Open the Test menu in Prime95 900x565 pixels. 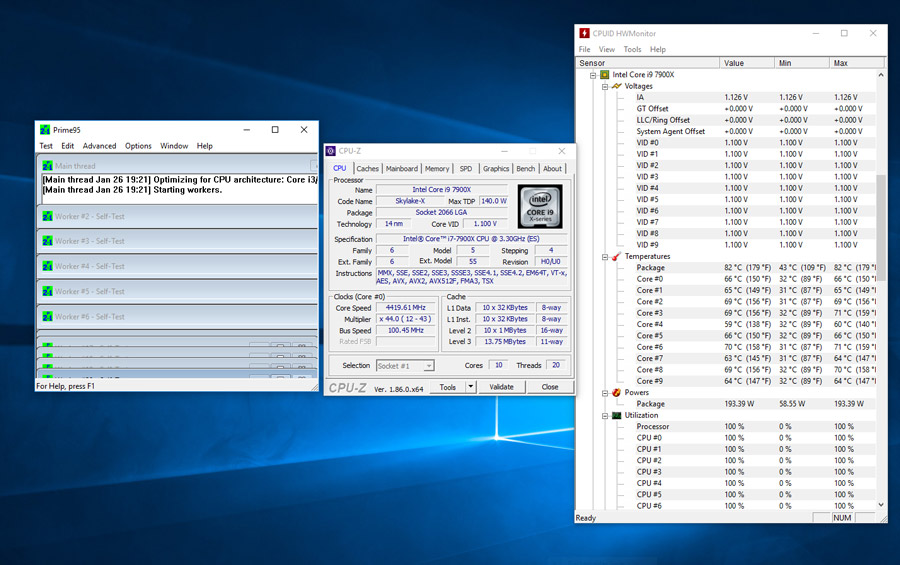click(46, 146)
